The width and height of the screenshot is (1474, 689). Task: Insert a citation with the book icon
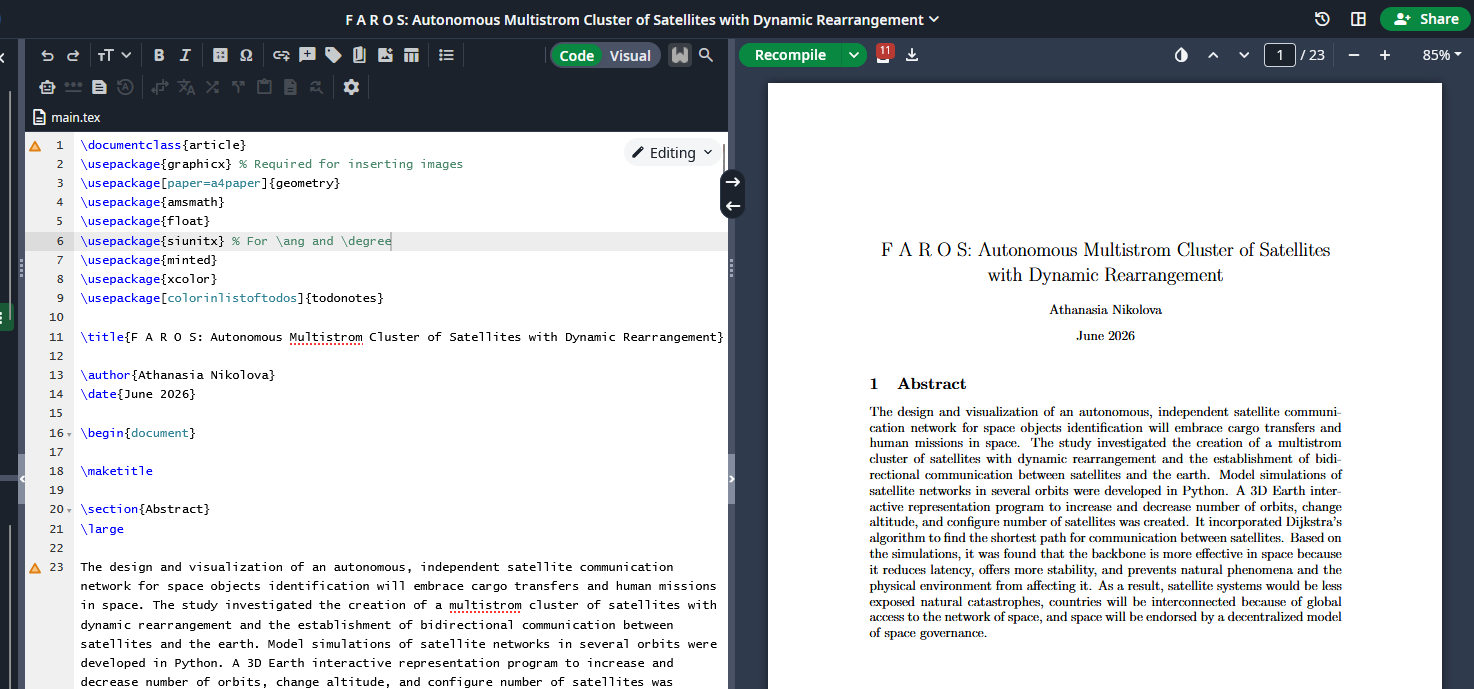(x=359, y=56)
